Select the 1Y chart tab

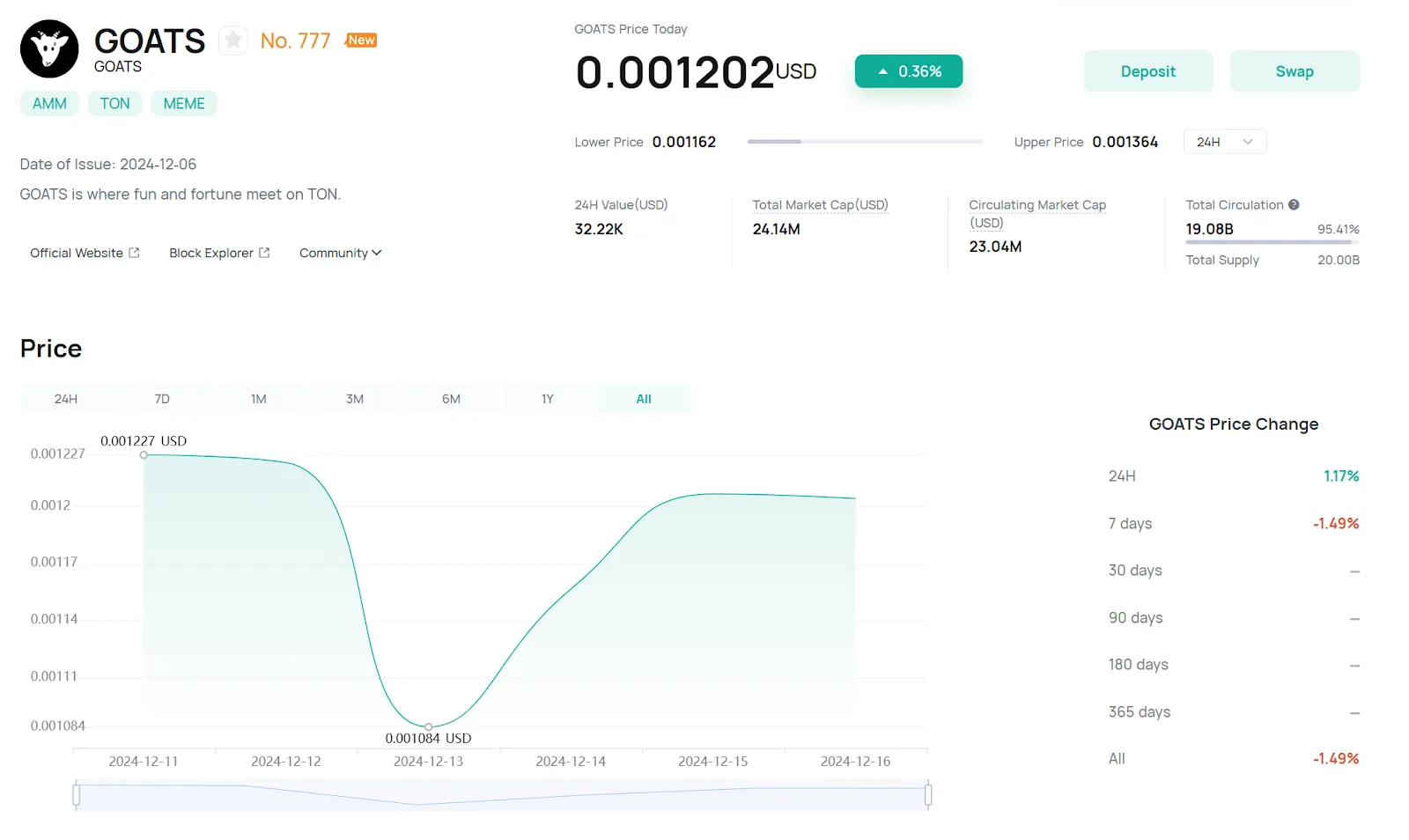pos(548,399)
